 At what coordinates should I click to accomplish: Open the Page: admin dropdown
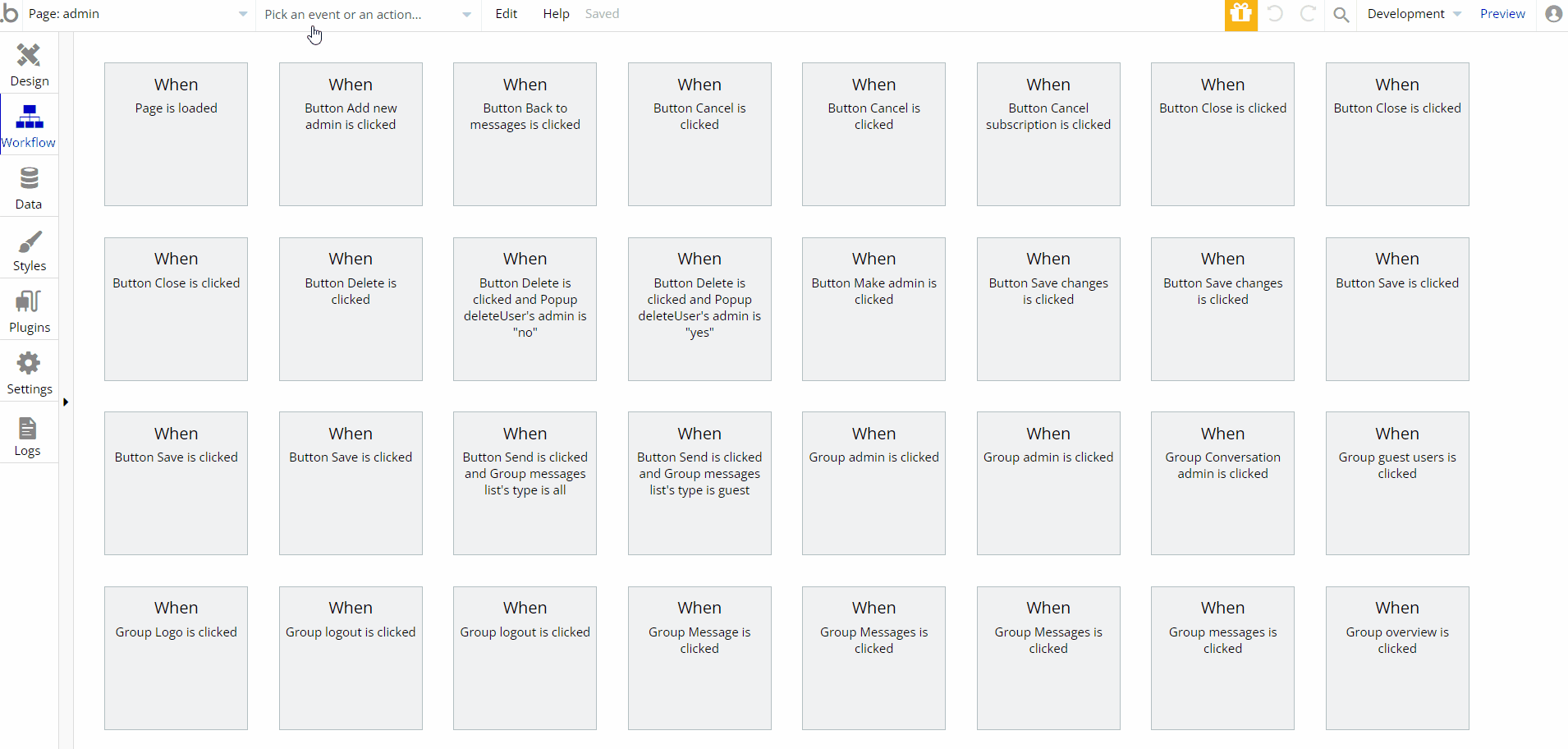coord(137,14)
